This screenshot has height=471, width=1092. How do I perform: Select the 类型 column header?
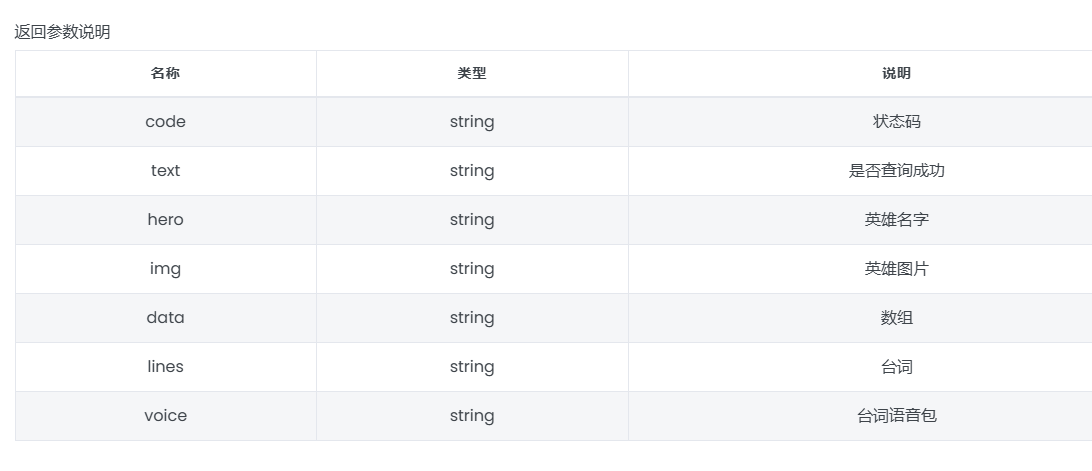[x=472, y=73]
